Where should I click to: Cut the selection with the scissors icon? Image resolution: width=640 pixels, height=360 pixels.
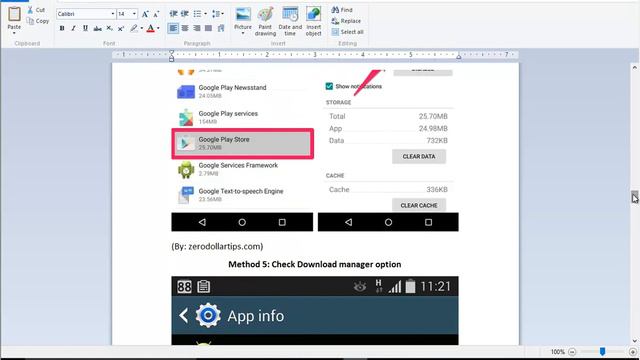tap(30, 10)
